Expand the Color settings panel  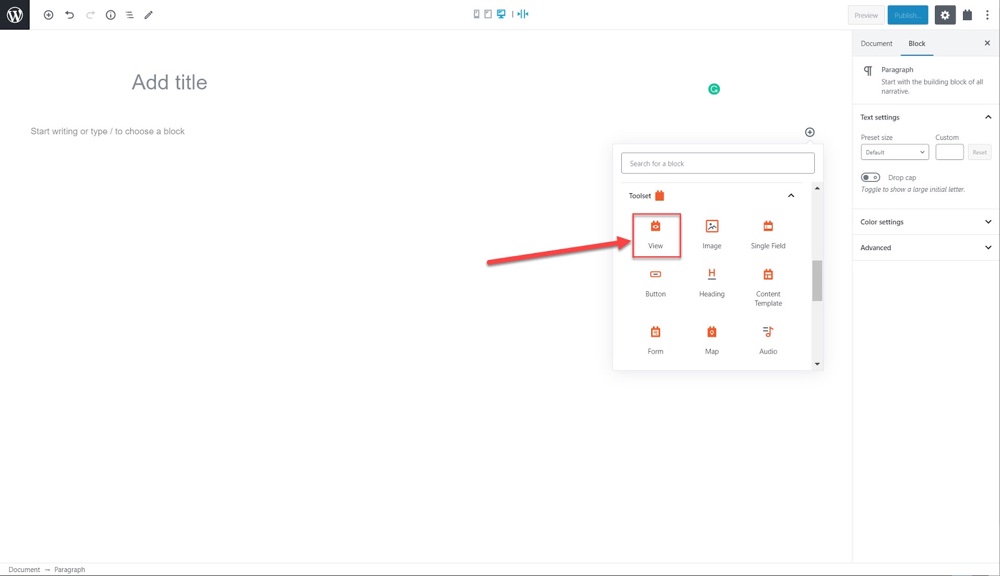[925, 222]
